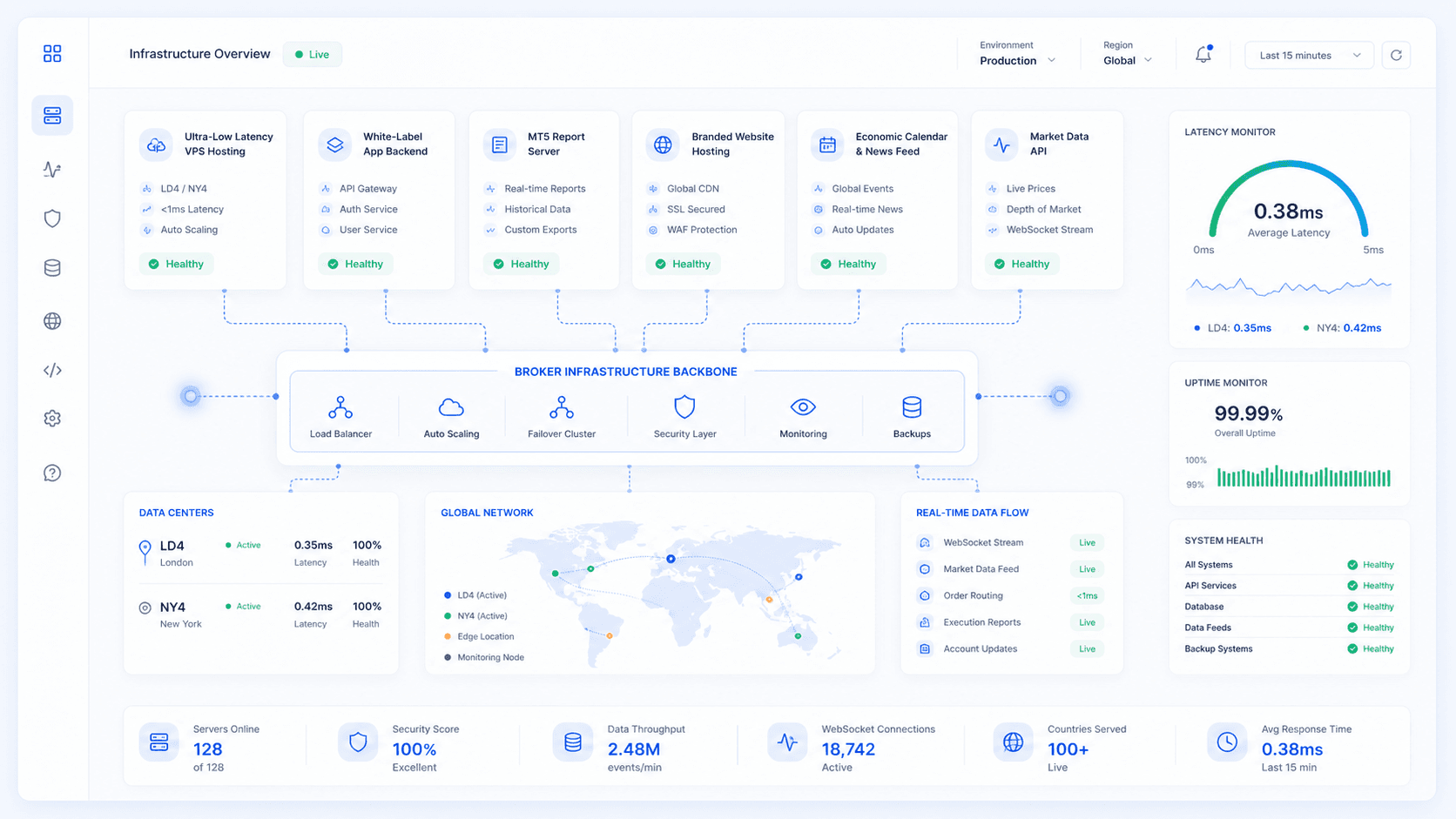Click the WebSocket Stream feature on Market Data API

[x=1041, y=231]
